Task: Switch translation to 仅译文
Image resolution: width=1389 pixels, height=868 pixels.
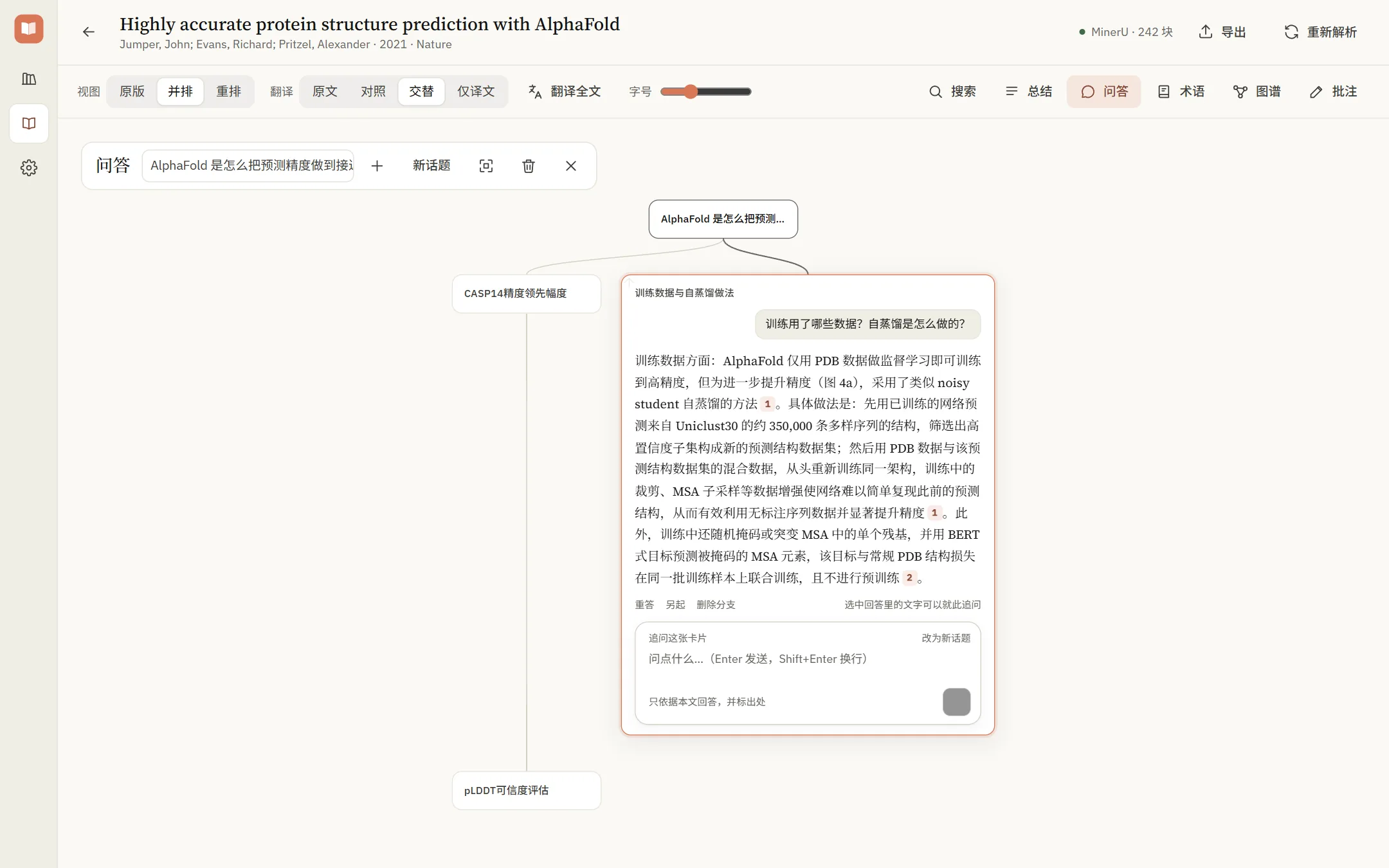Action: click(476, 91)
